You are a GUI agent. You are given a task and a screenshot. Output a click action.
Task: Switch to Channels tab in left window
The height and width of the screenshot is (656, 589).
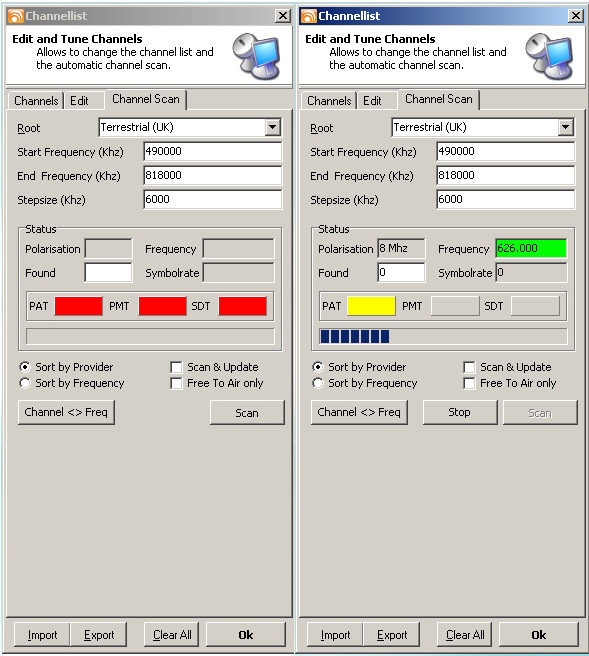pos(36,101)
